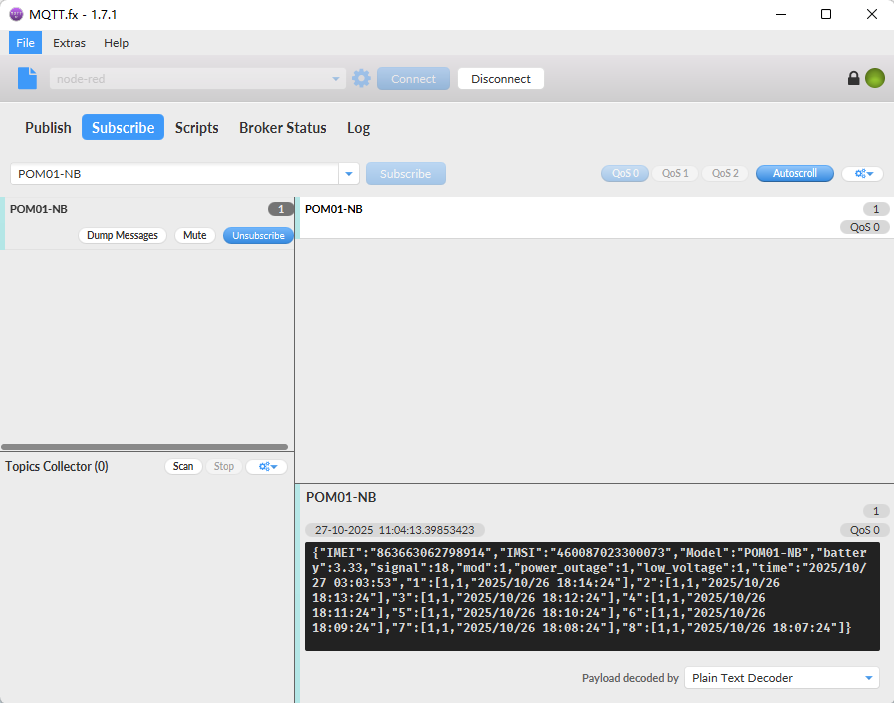Click the message count badge on POM01-NB subscription
This screenshot has height=703, width=894.
pos(281,209)
